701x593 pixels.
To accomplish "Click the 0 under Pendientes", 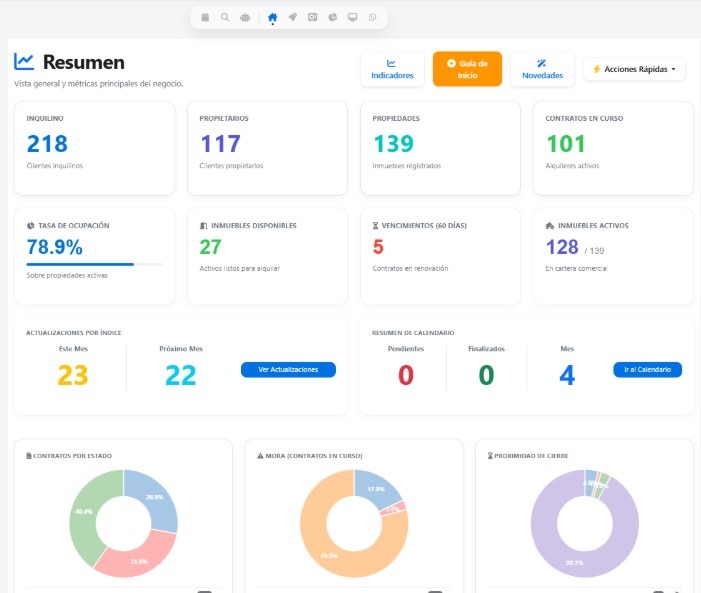I will (x=406, y=375).
